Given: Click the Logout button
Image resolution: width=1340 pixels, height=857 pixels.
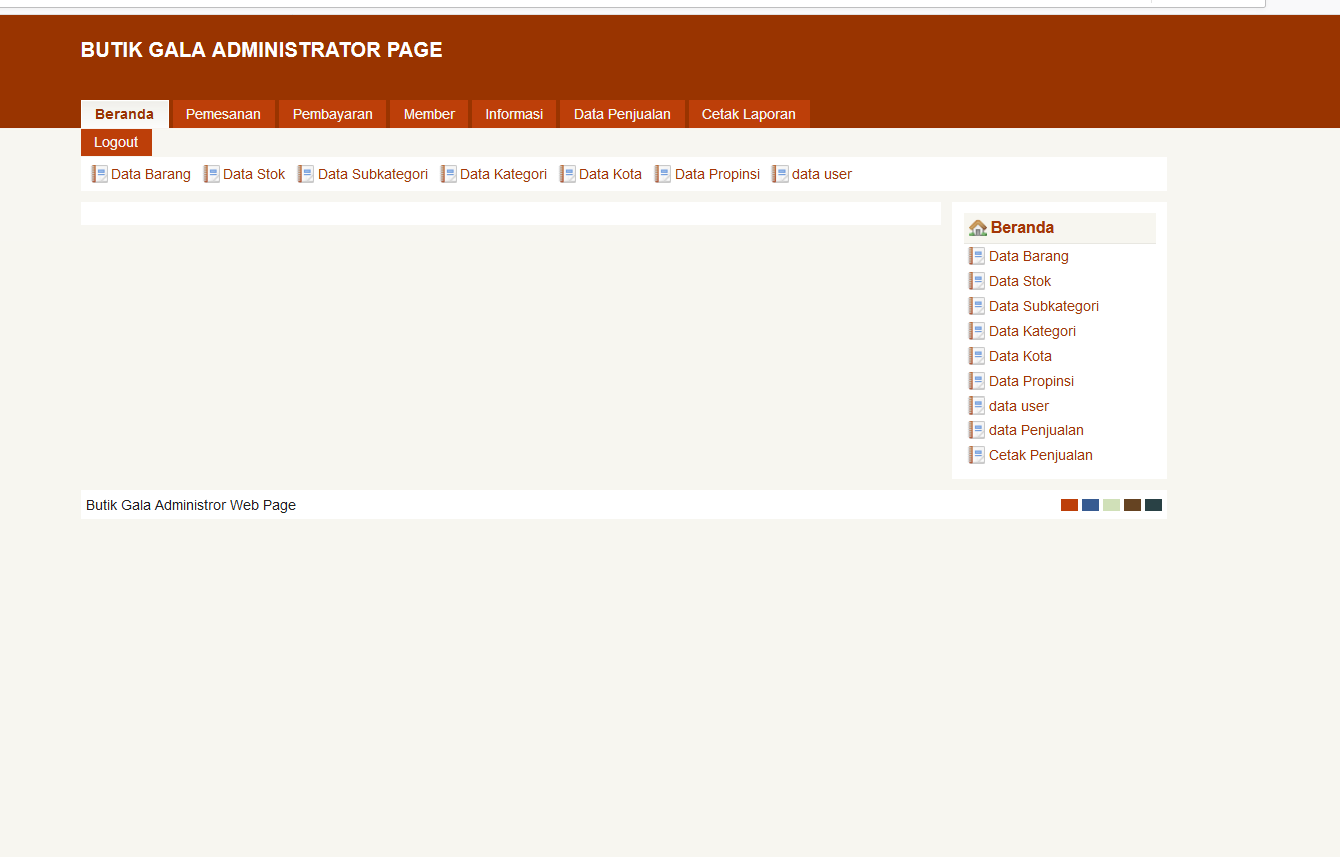Looking at the screenshot, I should (x=115, y=142).
